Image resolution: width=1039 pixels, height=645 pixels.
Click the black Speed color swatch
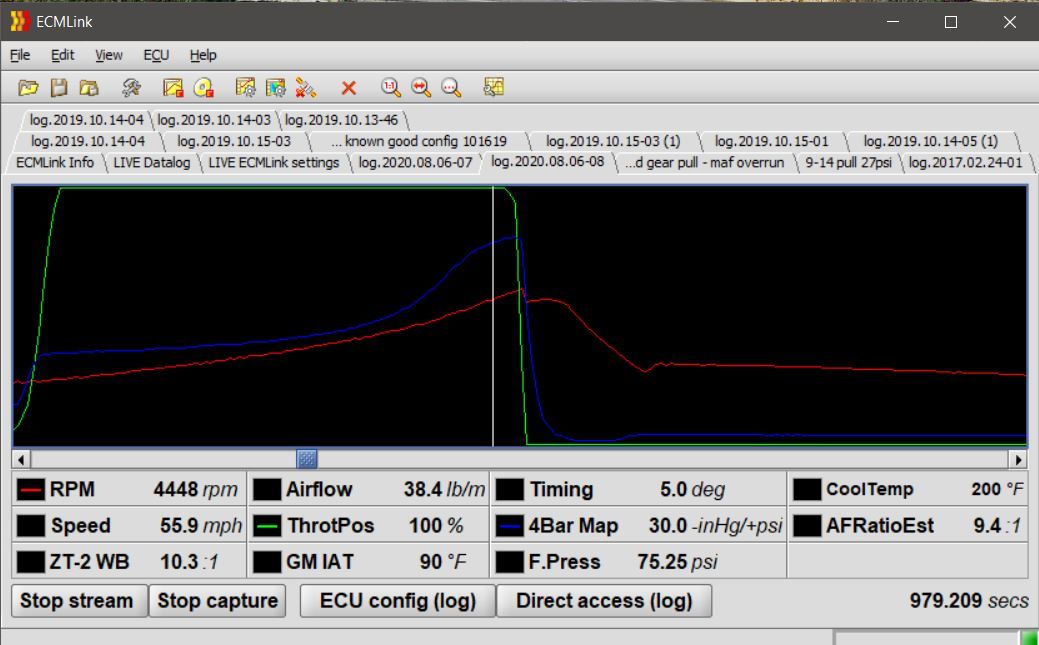30,526
